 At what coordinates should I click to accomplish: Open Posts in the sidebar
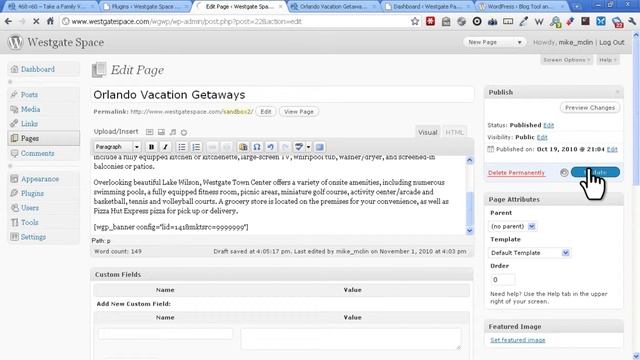[29, 95]
